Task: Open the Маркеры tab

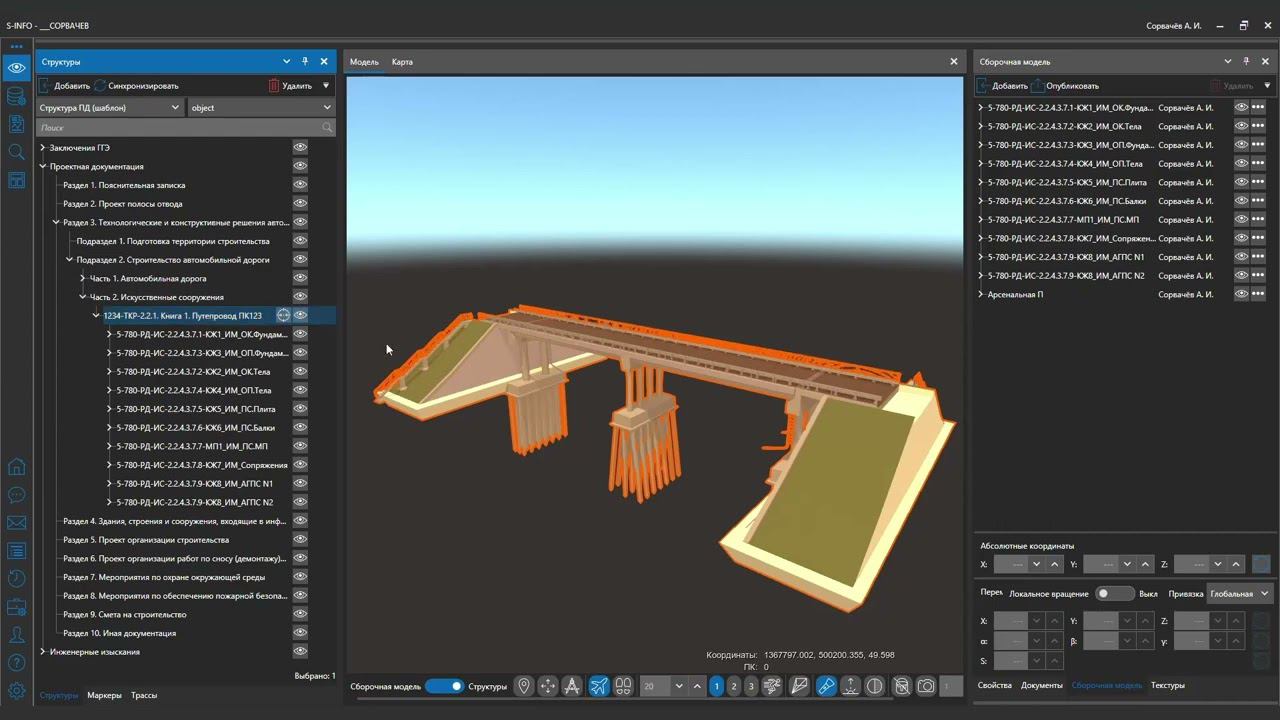Action: [x=104, y=695]
